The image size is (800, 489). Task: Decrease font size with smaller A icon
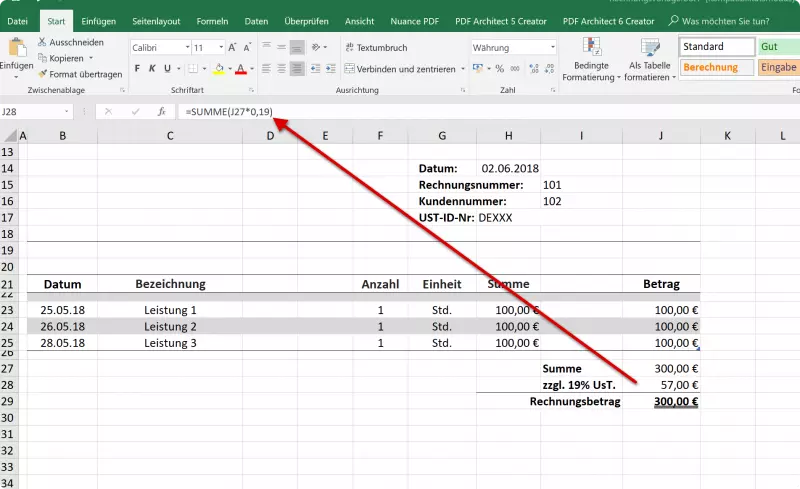tap(247, 47)
